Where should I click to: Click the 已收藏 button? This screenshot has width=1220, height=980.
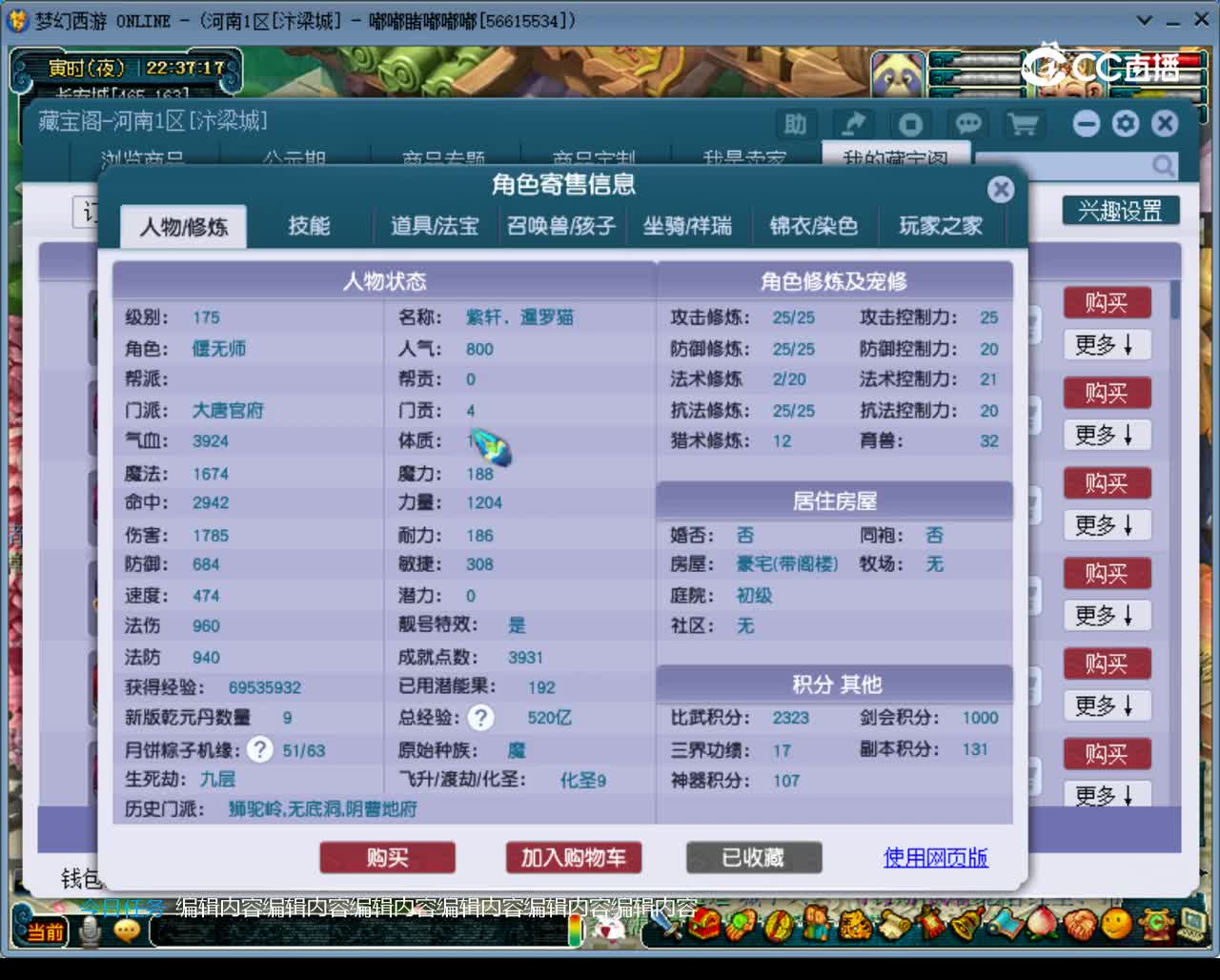(x=753, y=858)
